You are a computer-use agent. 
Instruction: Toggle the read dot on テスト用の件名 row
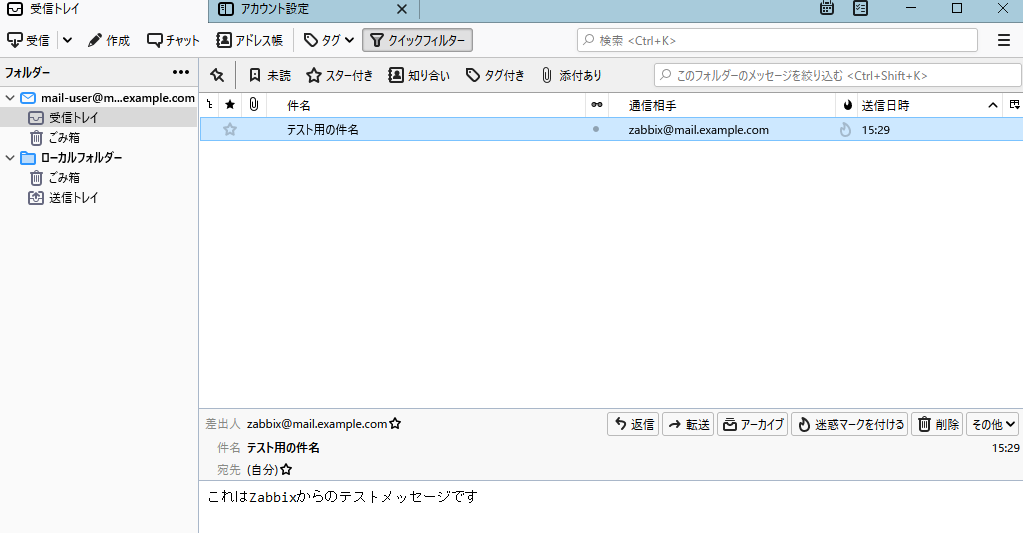596,129
